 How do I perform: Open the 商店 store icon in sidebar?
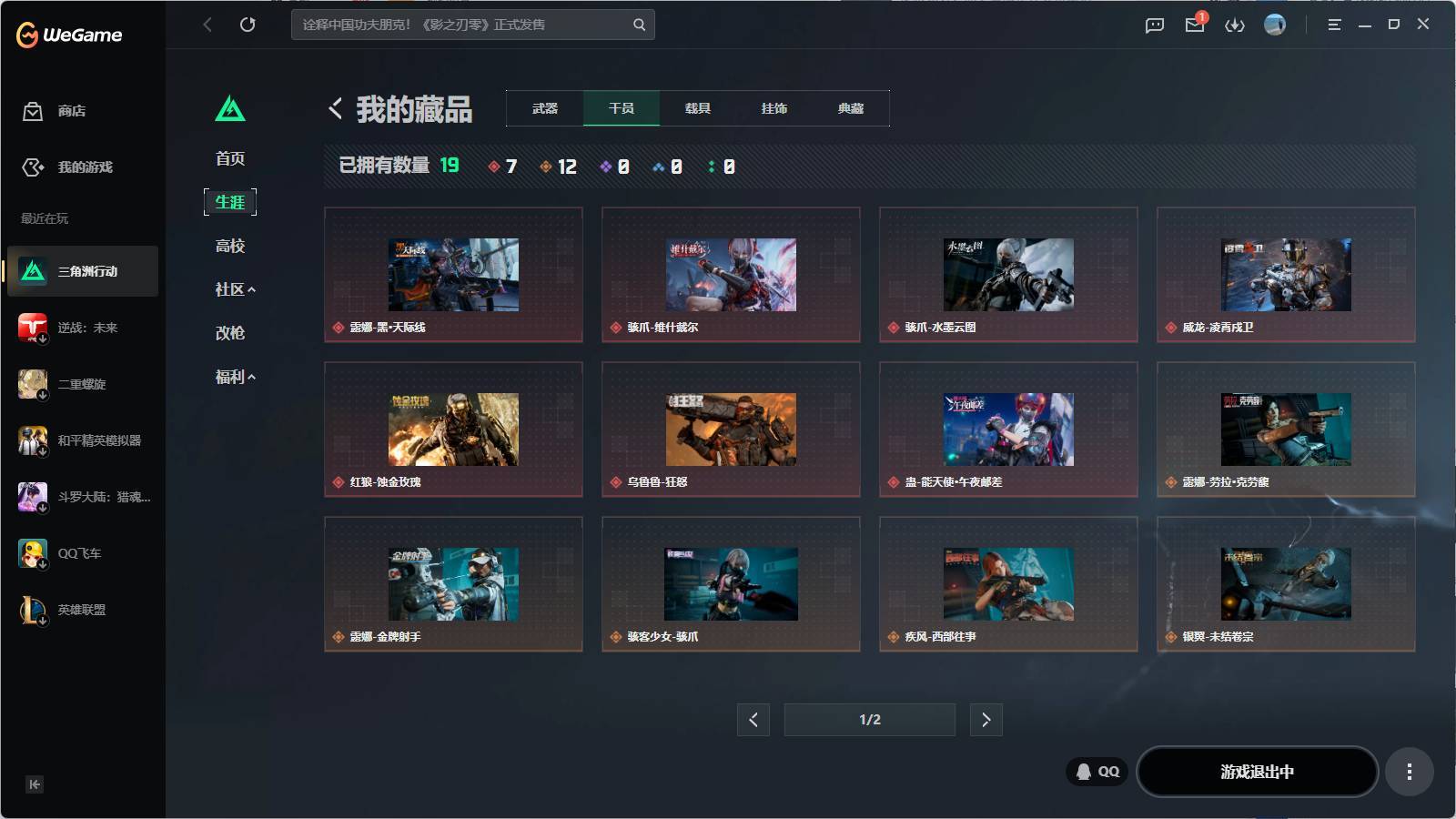(33, 111)
